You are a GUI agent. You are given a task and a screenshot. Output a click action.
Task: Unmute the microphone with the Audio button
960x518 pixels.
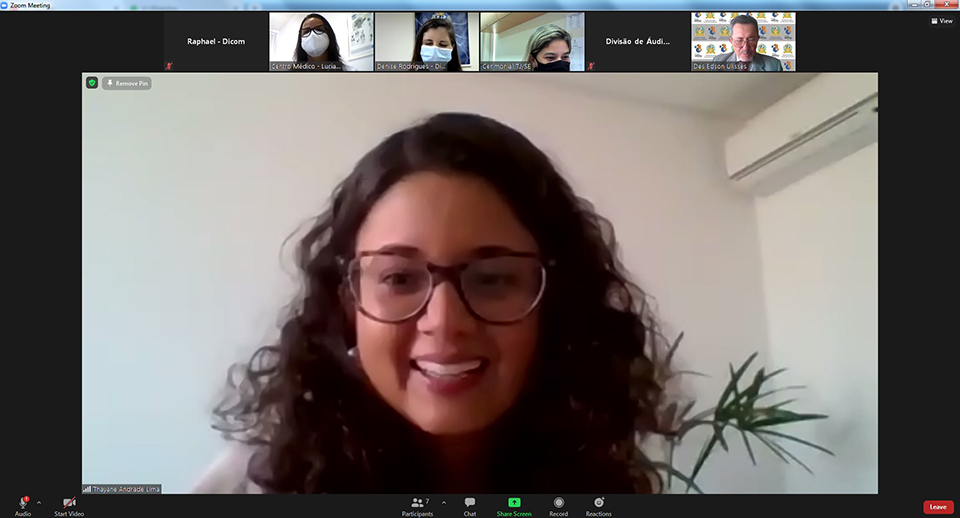(x=22, y=504)
